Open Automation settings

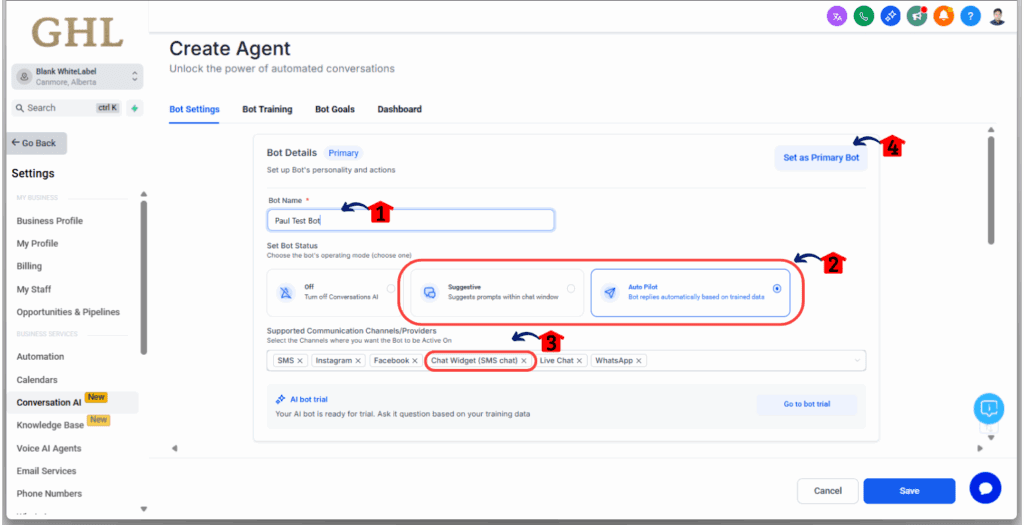(40, 357)
